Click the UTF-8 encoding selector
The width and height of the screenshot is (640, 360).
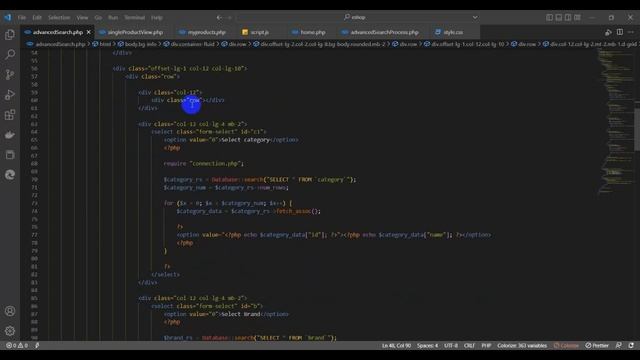(x=451, y=345)
